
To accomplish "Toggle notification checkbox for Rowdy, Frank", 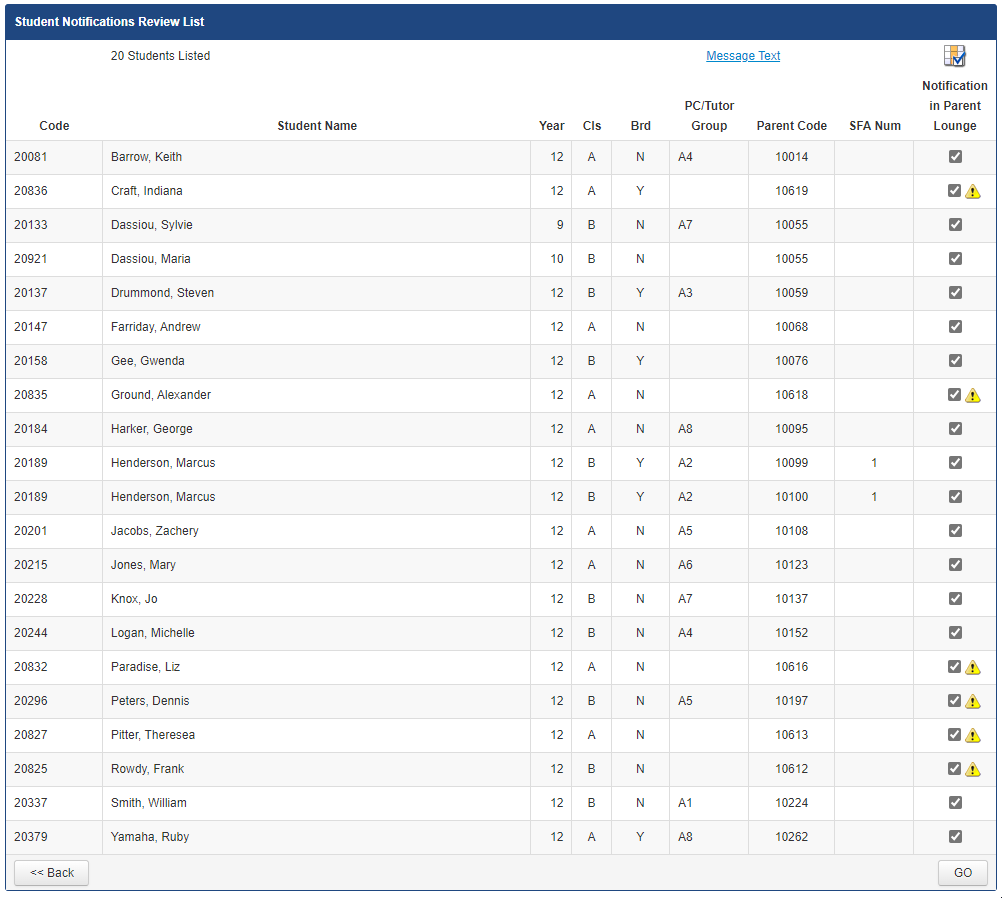I will [954, 768].
